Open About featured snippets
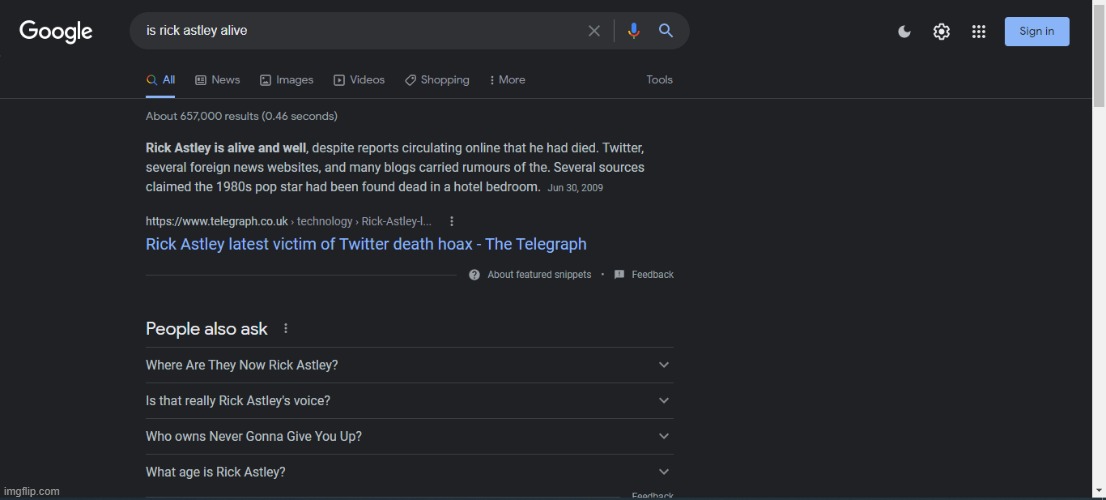Image resolution: width=1106 pixels, height=500 pixels. tap(539, 275)
